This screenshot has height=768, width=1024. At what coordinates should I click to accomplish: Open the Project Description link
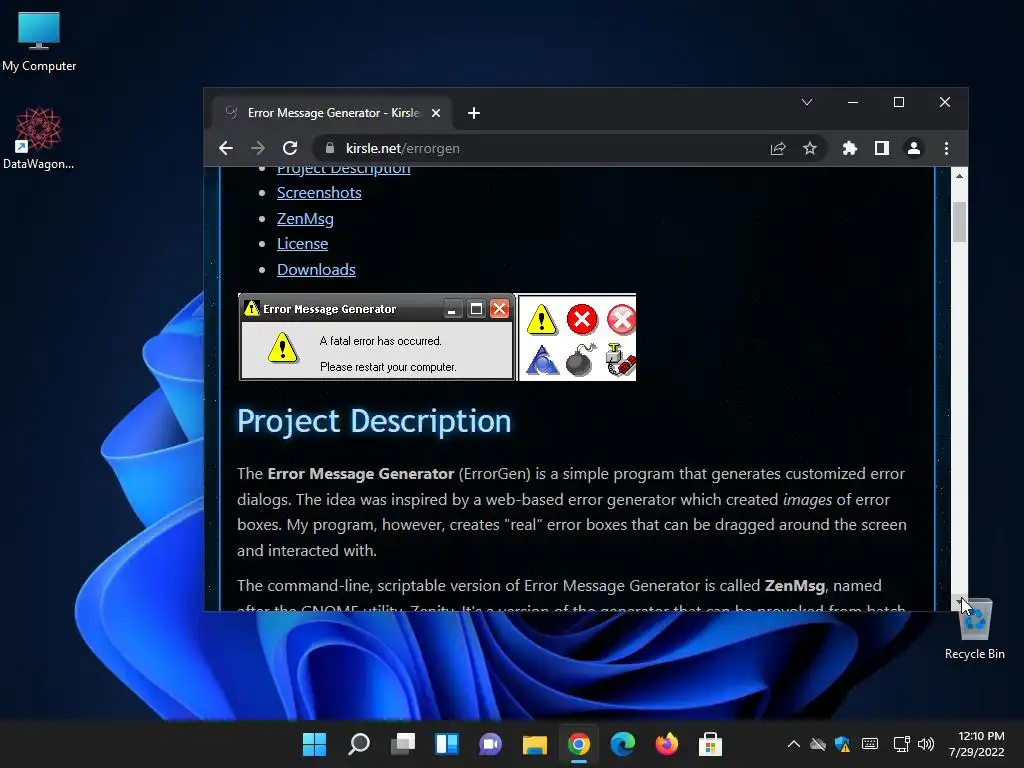[x=344, y=169]
